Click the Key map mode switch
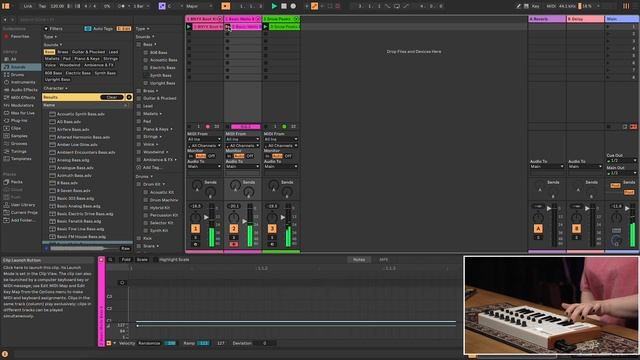Image resolution: width=640 pixels, height=360 pixels. tap(536, 6)
